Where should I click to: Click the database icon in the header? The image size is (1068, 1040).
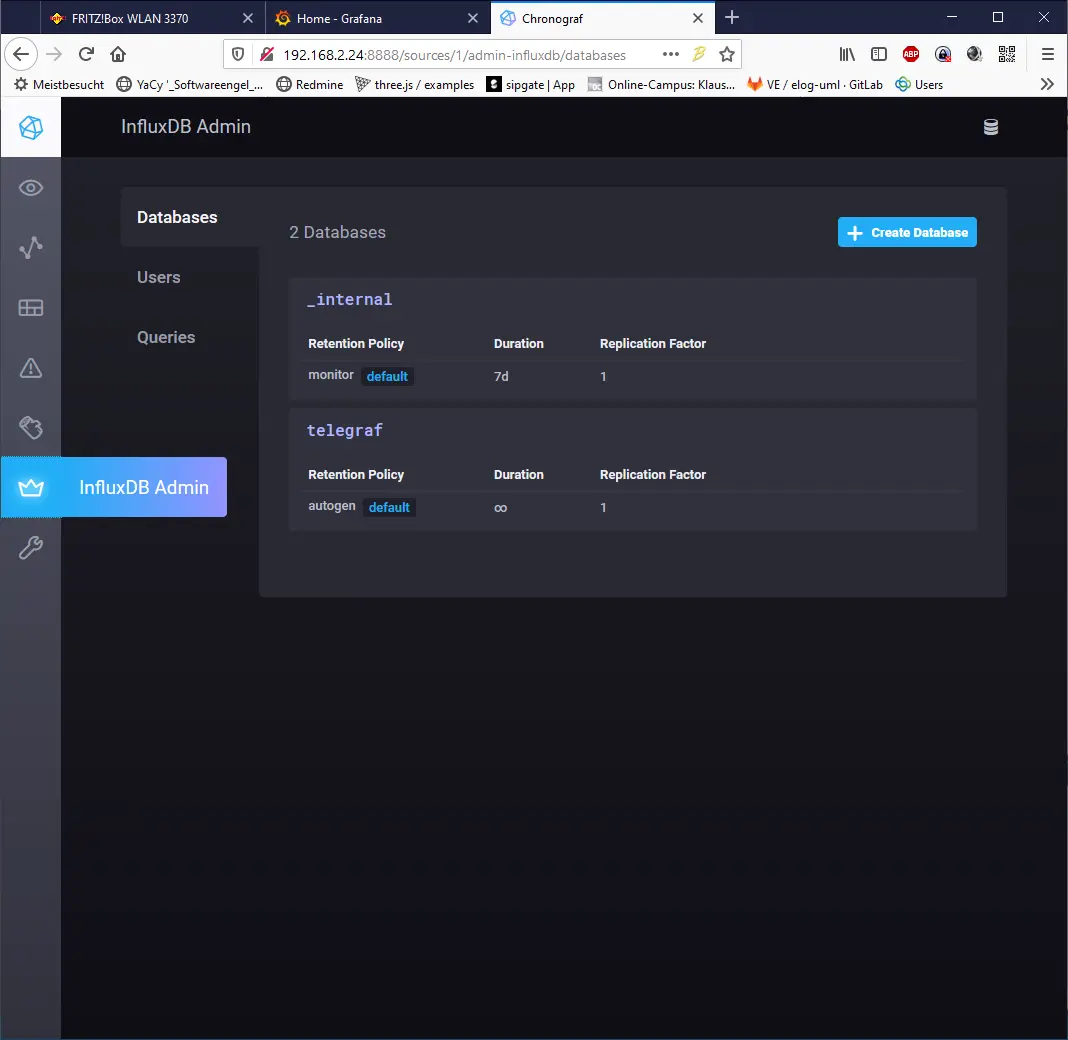(x=990, y=127)
